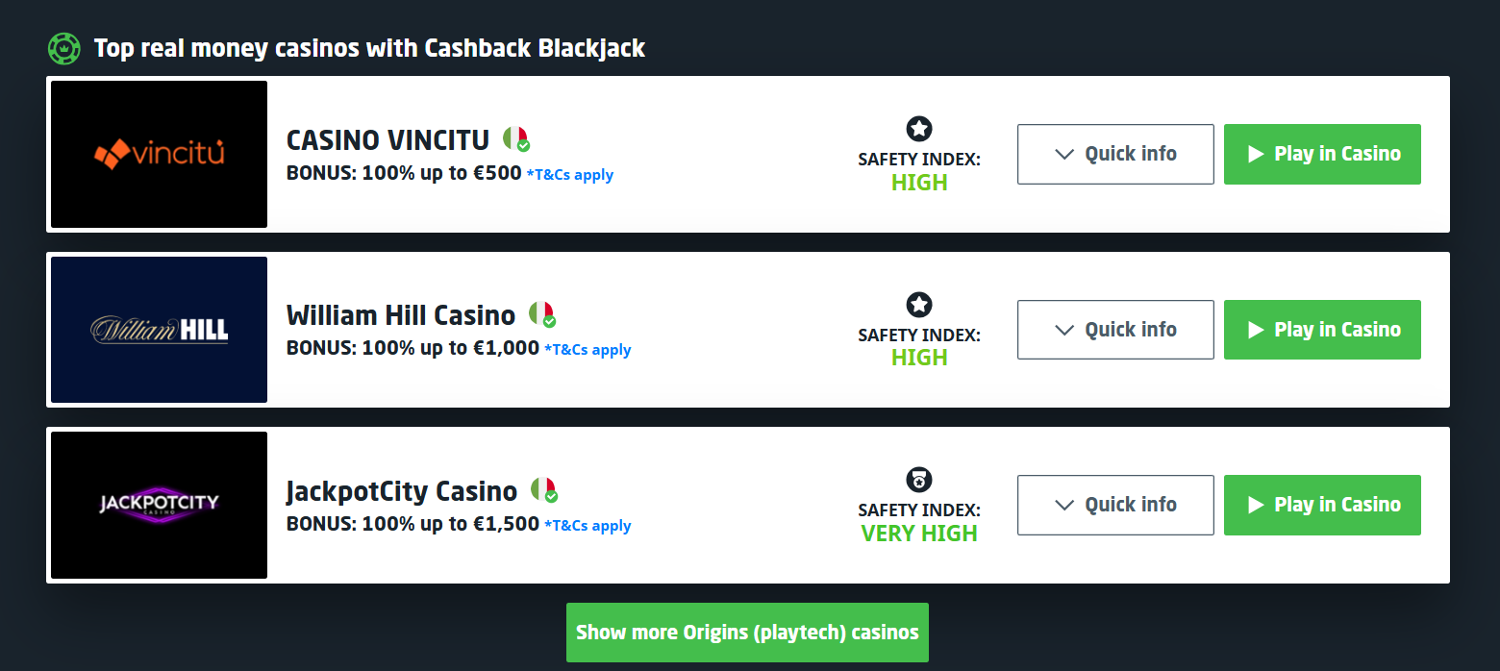Click the star safety badge for Casino Vincitu
Viewport: 1500px width, 671px height.
click(x=919, y=129)
